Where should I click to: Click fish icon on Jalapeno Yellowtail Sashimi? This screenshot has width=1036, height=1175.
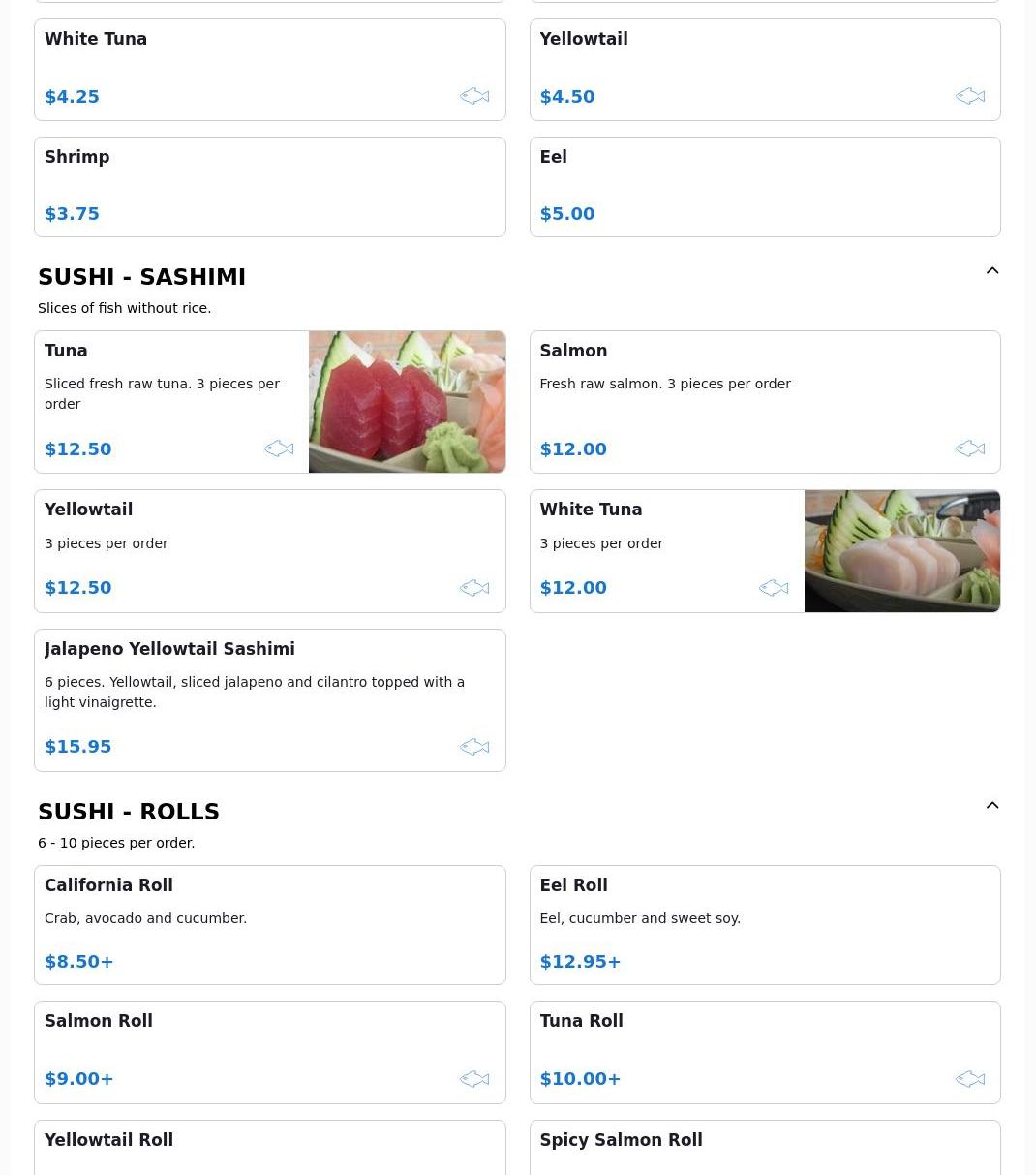474,747
